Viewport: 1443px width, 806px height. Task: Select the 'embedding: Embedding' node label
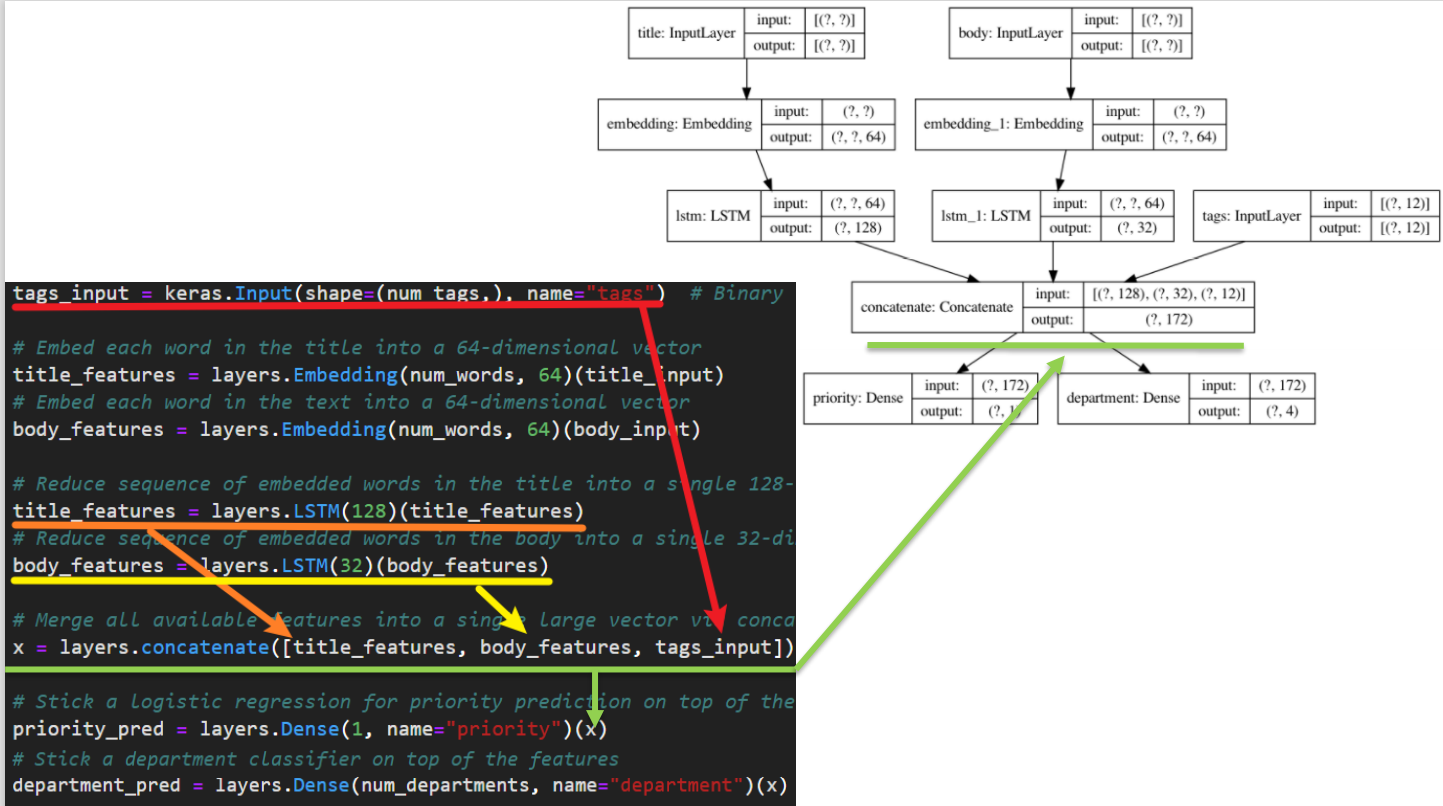tap(679, 124)
